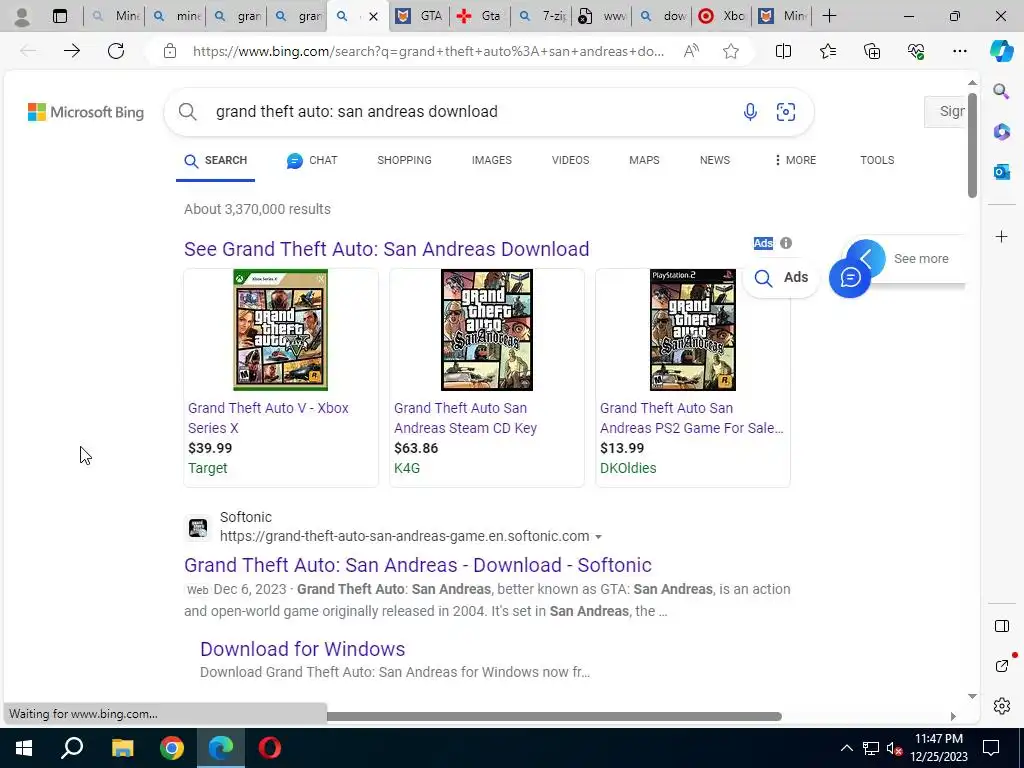Open a new browser tab
Screen dimensions: 1024x768
[829, 16]
